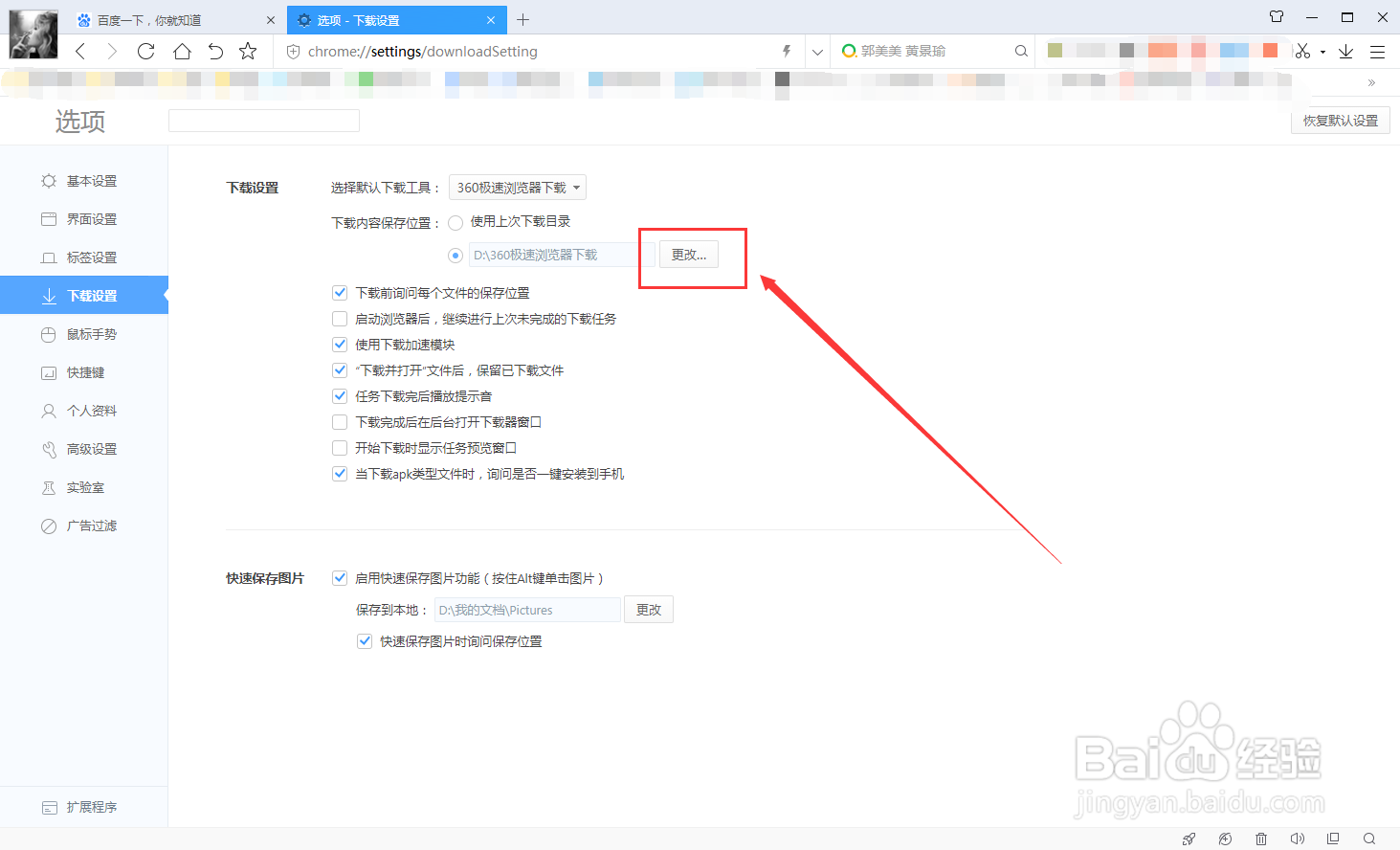Click the rocket accelerator icon in status bar
The width and height of the screenshot is (1400, 850).
coord(1189,839)
